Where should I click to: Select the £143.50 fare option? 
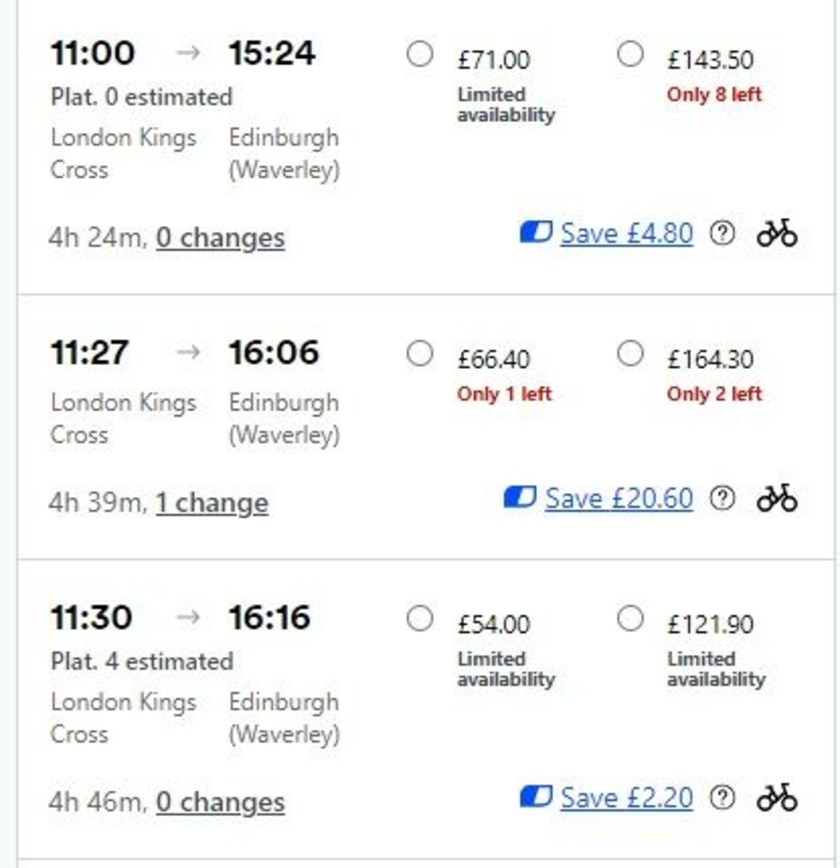coord(630,54)
